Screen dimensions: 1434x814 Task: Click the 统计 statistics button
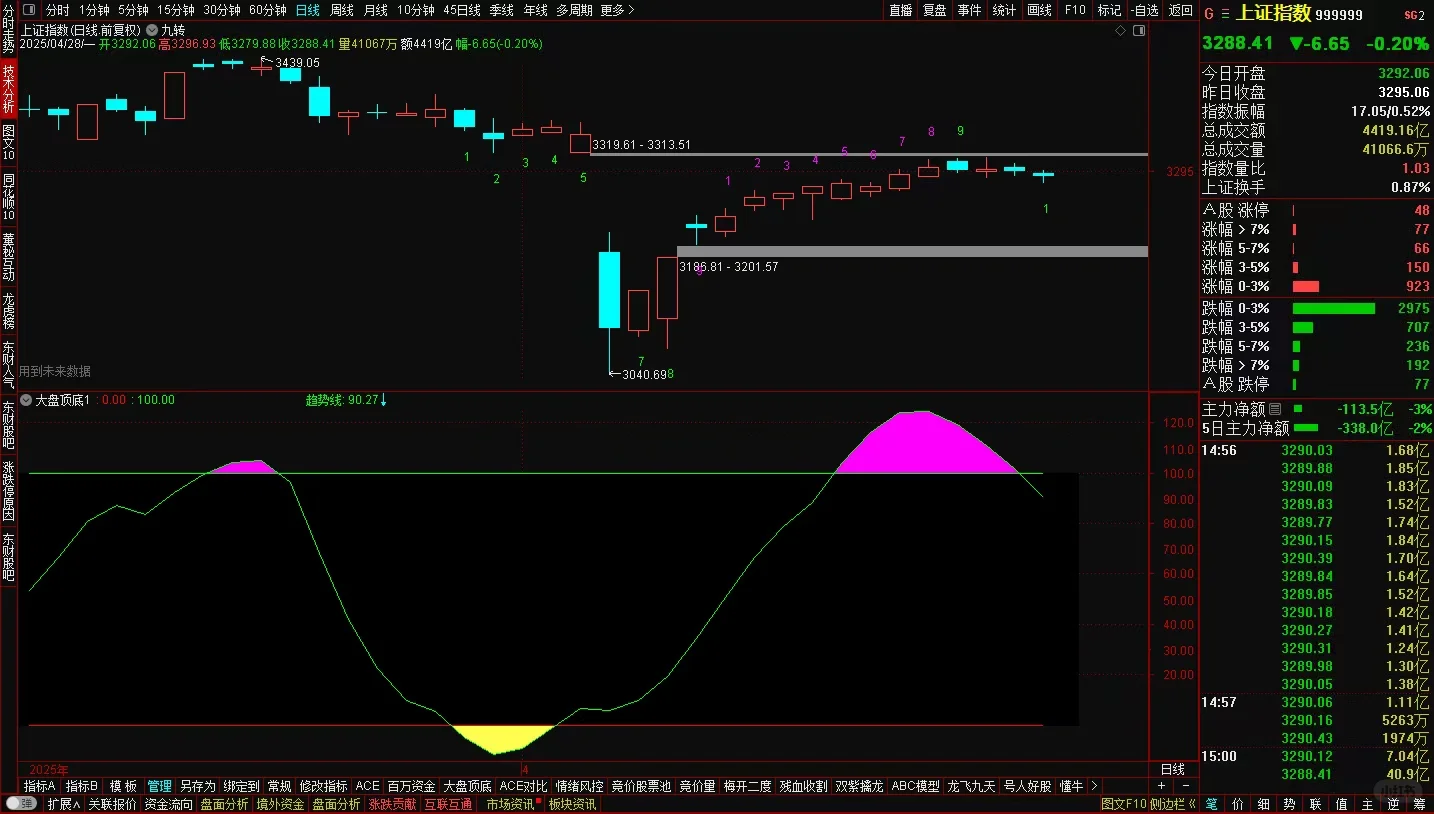1004,10
